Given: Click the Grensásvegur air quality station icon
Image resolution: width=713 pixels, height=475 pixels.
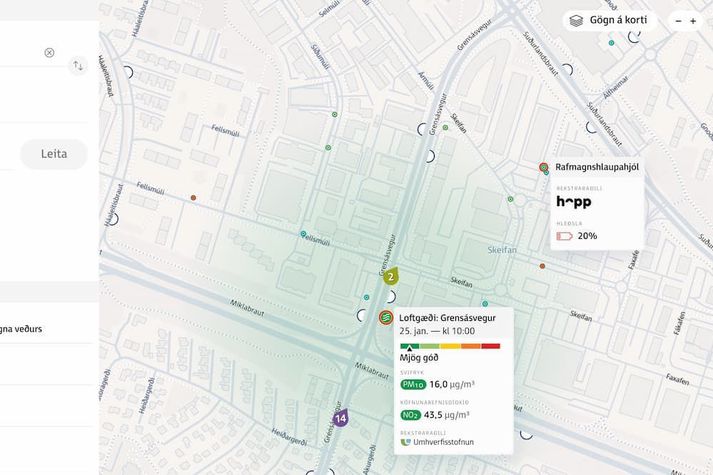Looking at the screenshot, I should point(386,317).
